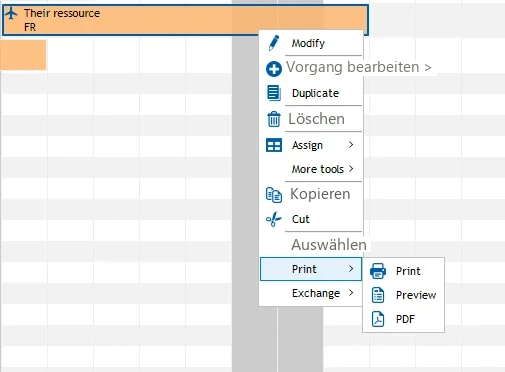Choose the Print label in the submenu
The image size is (505, 372).
(408, 271)
